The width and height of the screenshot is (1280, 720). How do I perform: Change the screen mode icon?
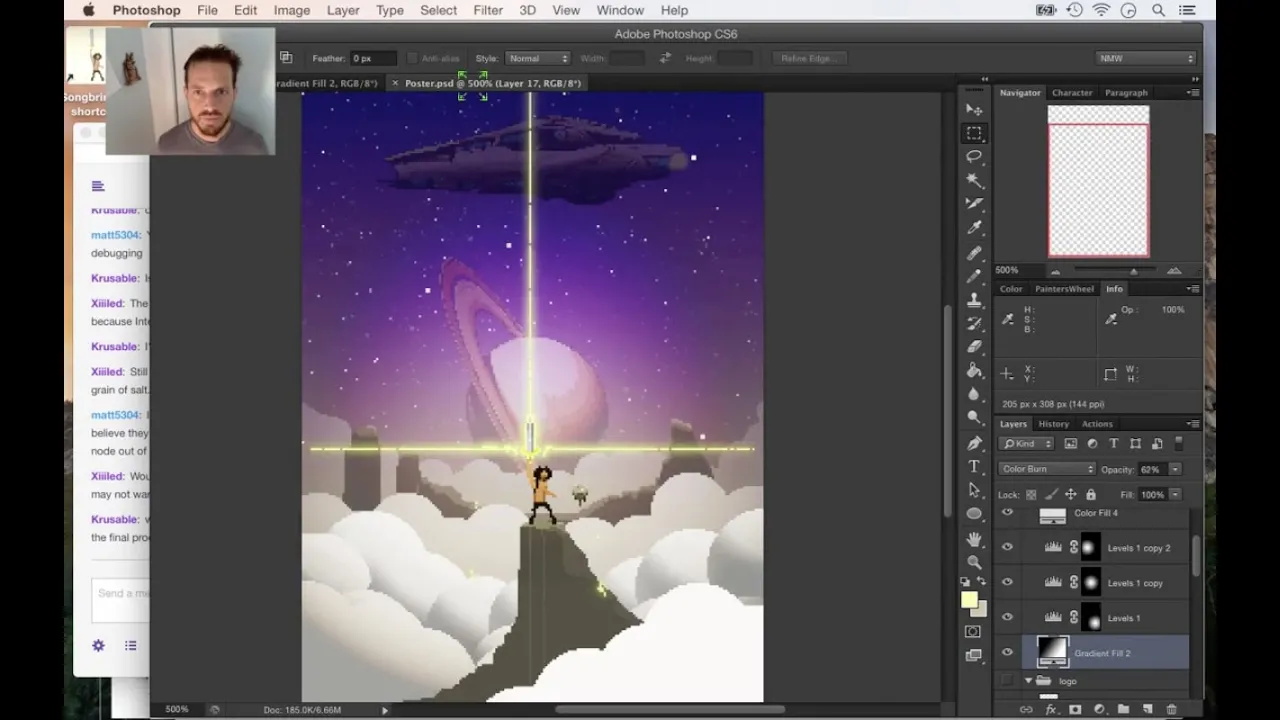point(974,656)
